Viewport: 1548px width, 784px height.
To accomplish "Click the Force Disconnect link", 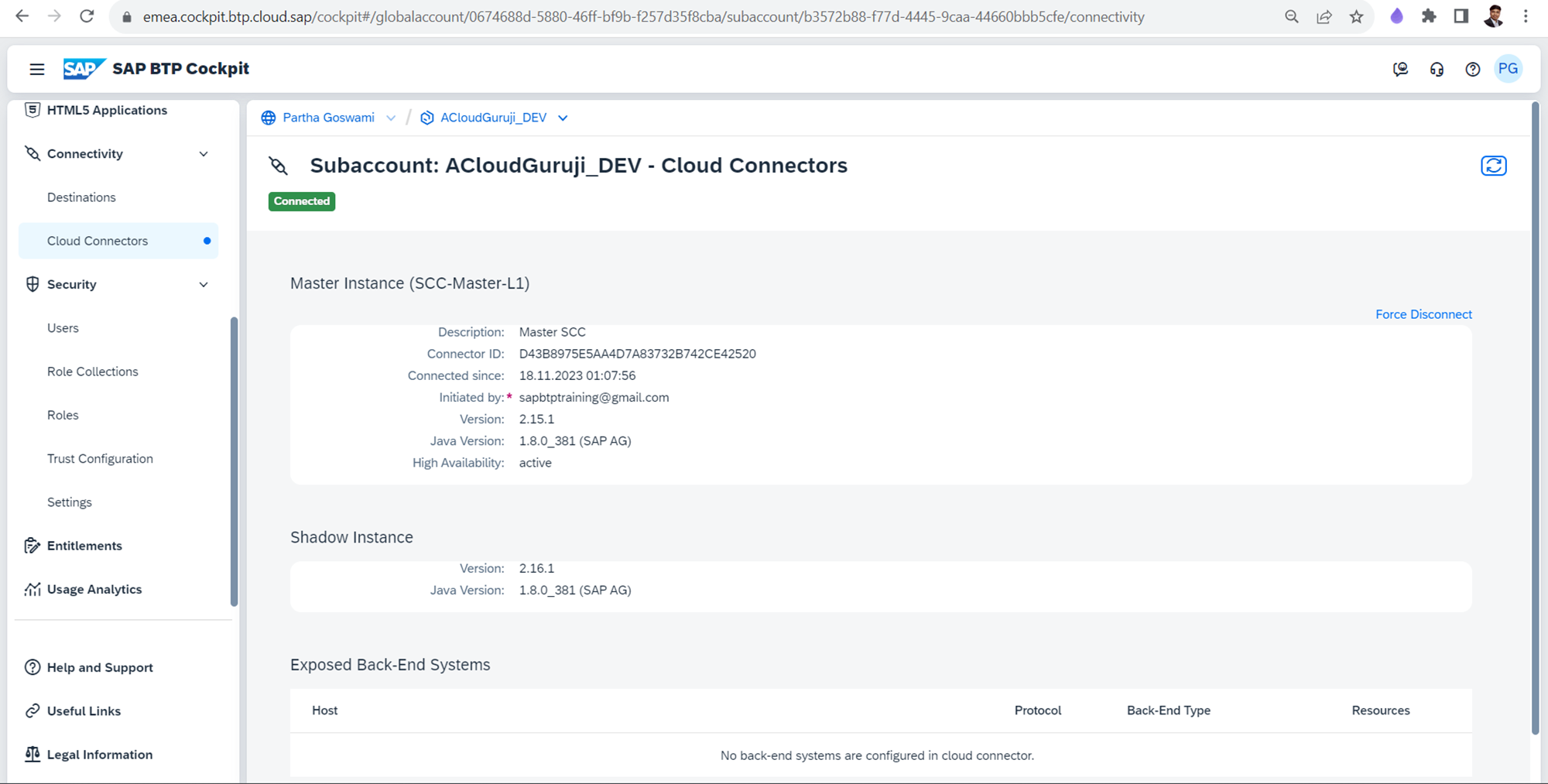I will pos(1423,314).
